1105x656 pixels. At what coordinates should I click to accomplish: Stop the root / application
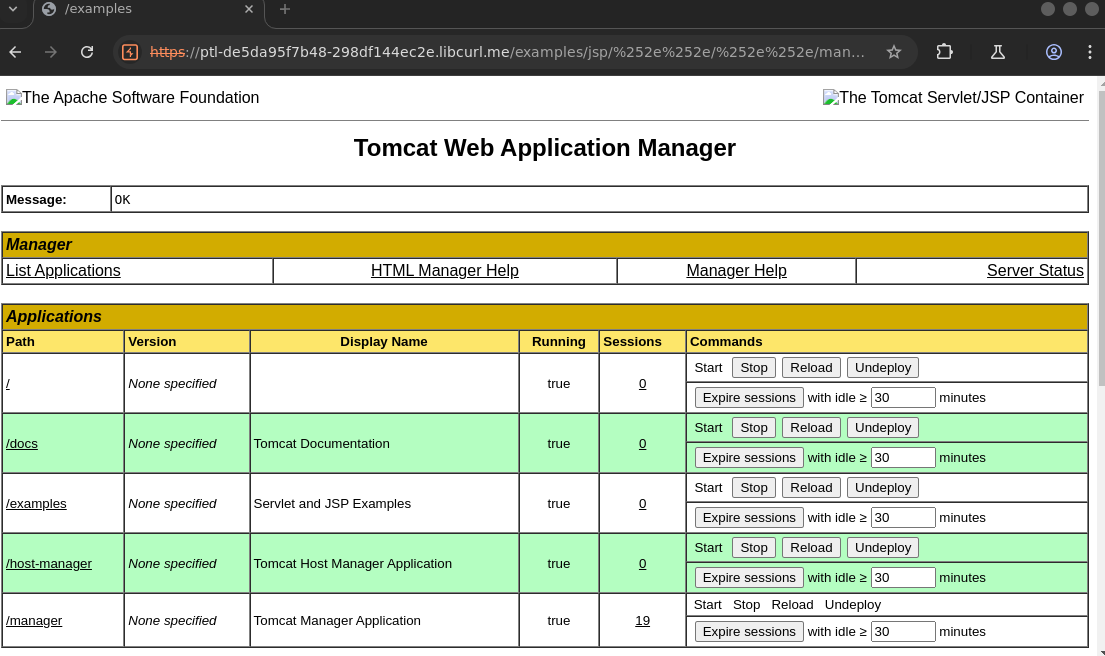[x=753, y=367]
